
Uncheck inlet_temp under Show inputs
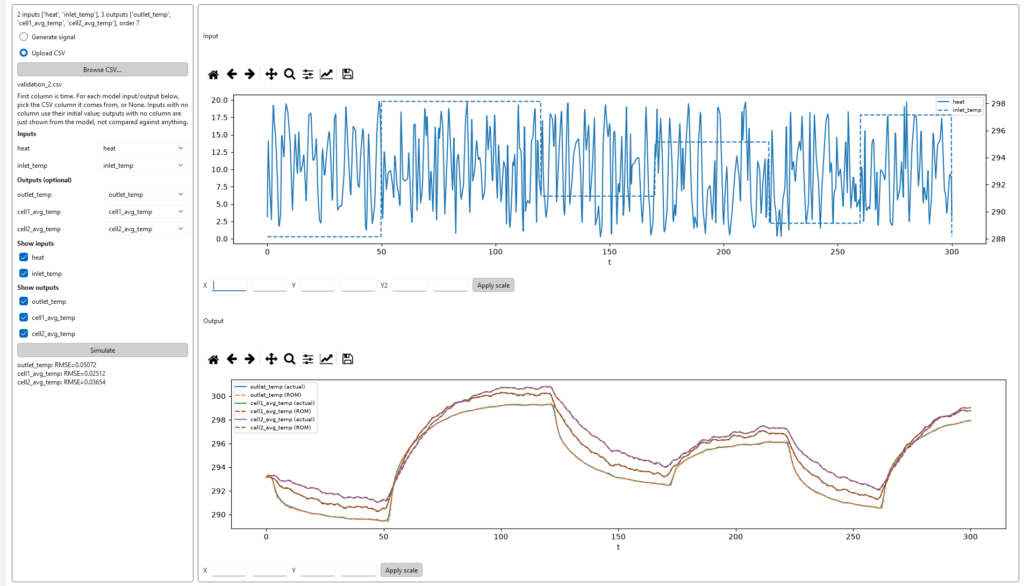[24, 273]
